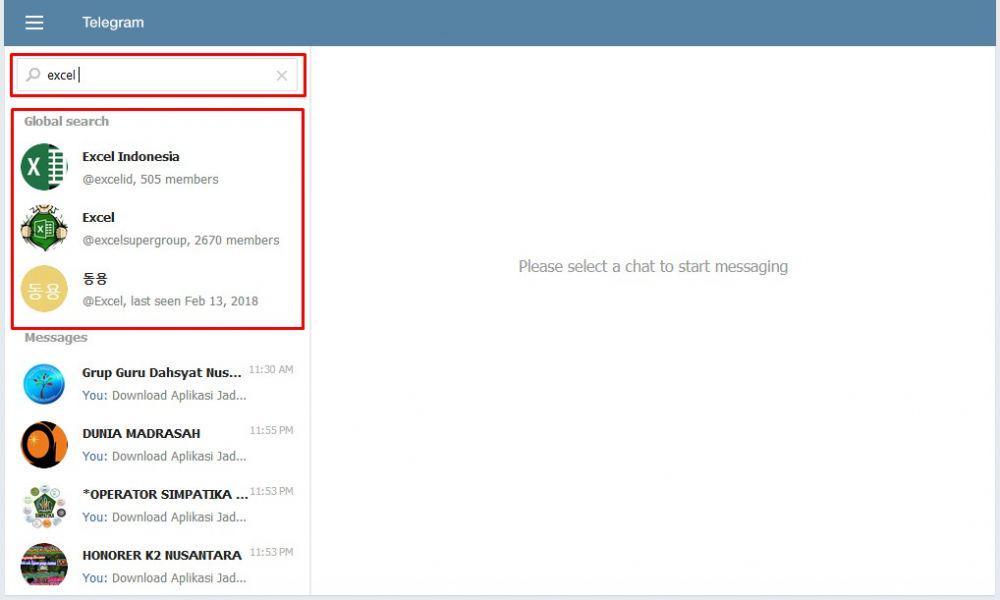This screenshot has width=1000, height=600.
Task: Click the 'Messages' section header
Action: pos(56,337)
